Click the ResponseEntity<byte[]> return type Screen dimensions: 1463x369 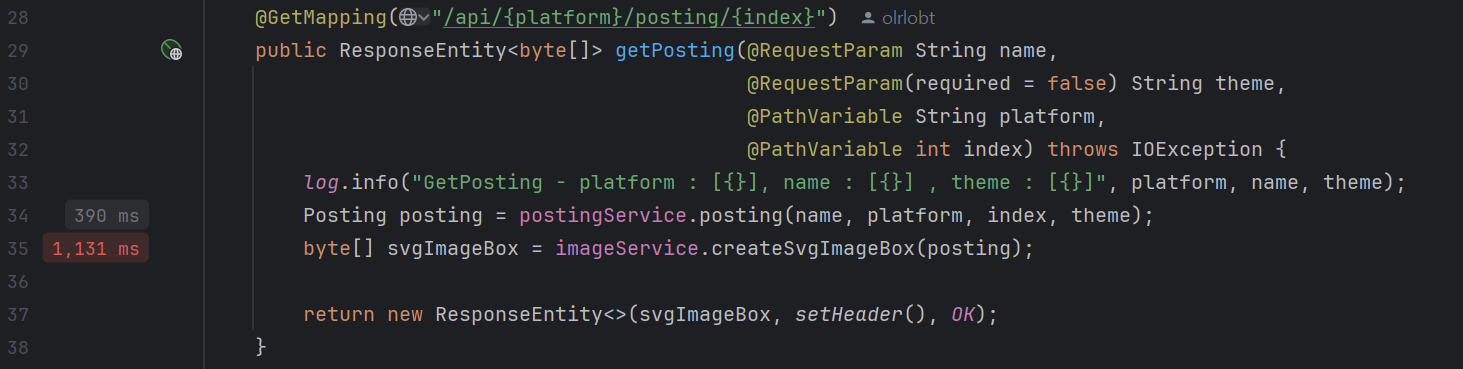coord(471,50)
